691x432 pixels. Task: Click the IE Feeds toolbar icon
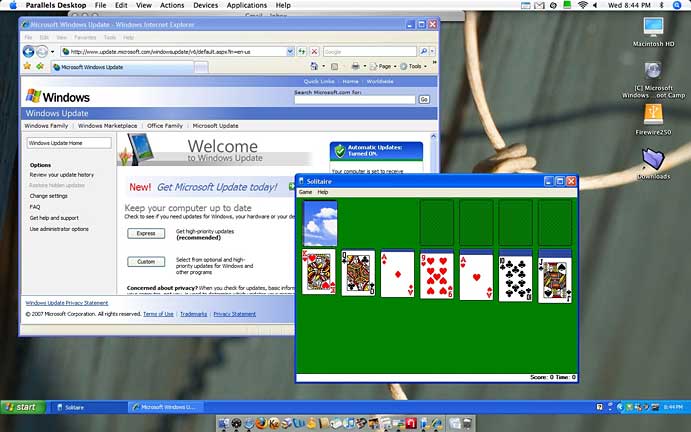tap(334, 67)
